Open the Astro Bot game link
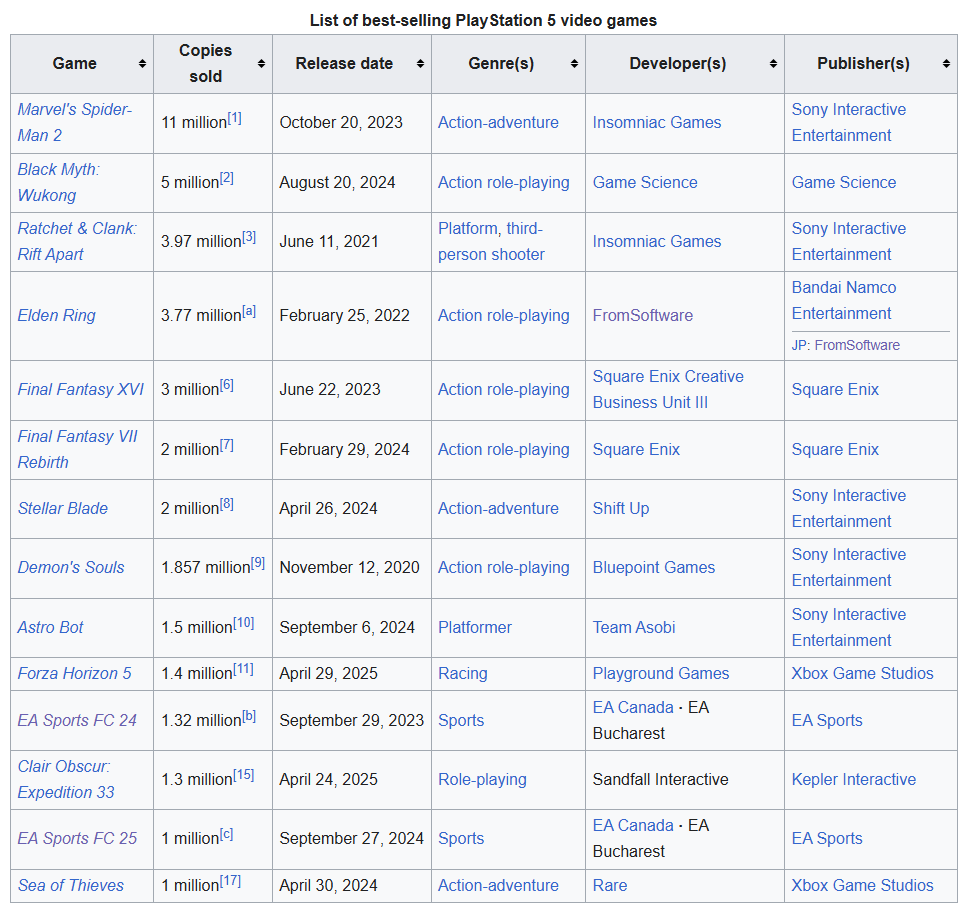 coord(50,628)
